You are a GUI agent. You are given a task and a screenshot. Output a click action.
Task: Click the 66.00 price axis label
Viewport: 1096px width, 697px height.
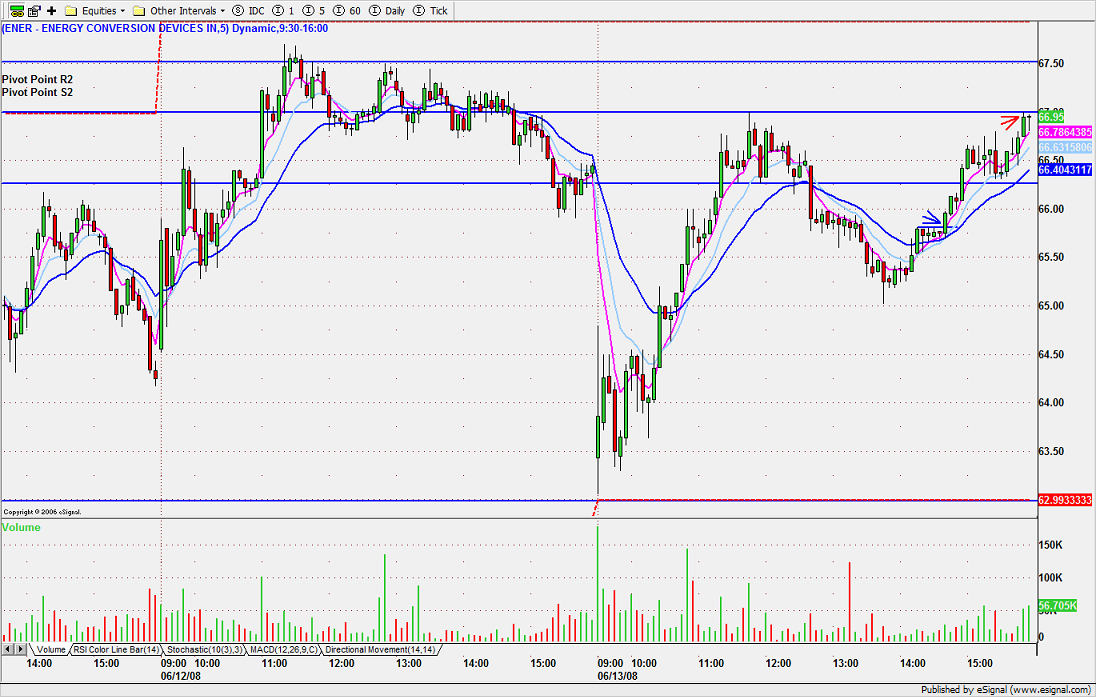click(1051, 209)
